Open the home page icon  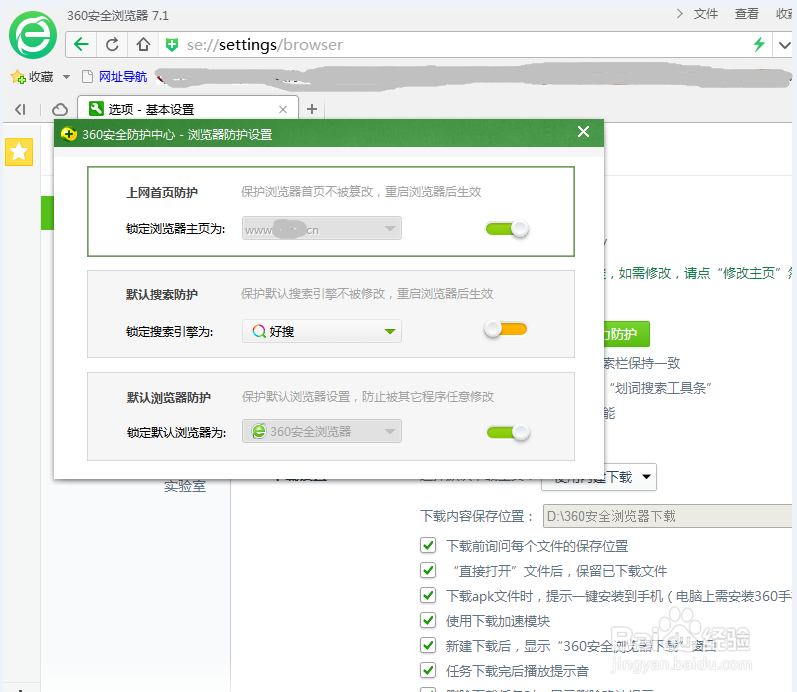pyautogui.click(x=143, y=45)
